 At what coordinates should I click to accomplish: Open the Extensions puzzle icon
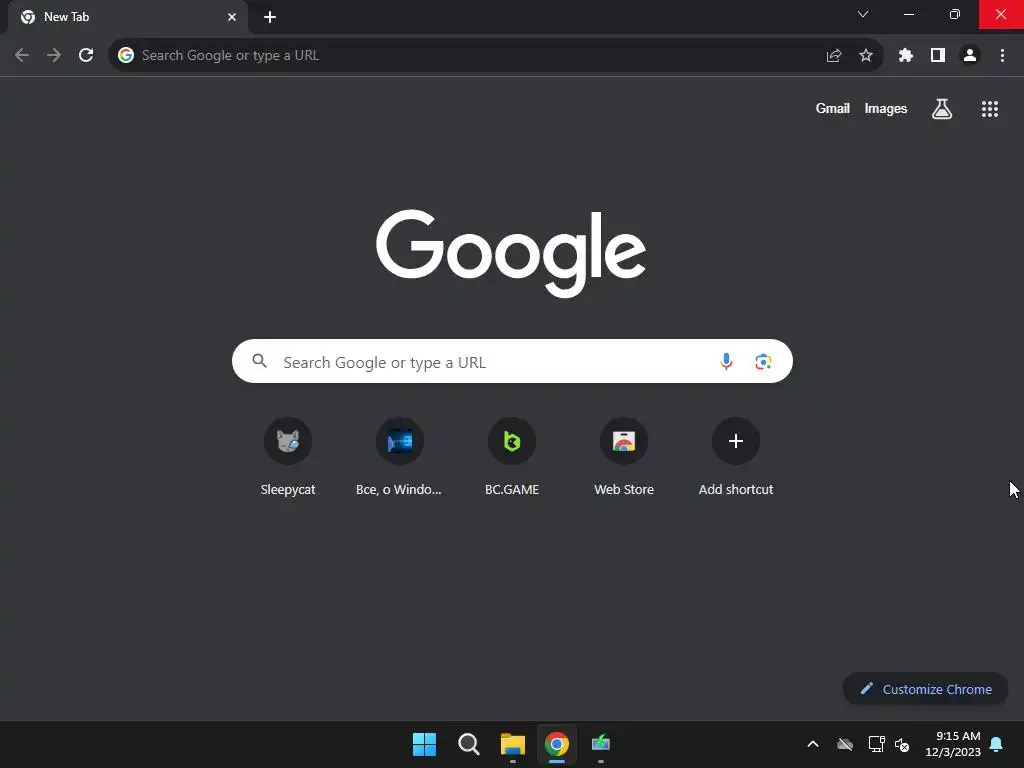point(905,56)
